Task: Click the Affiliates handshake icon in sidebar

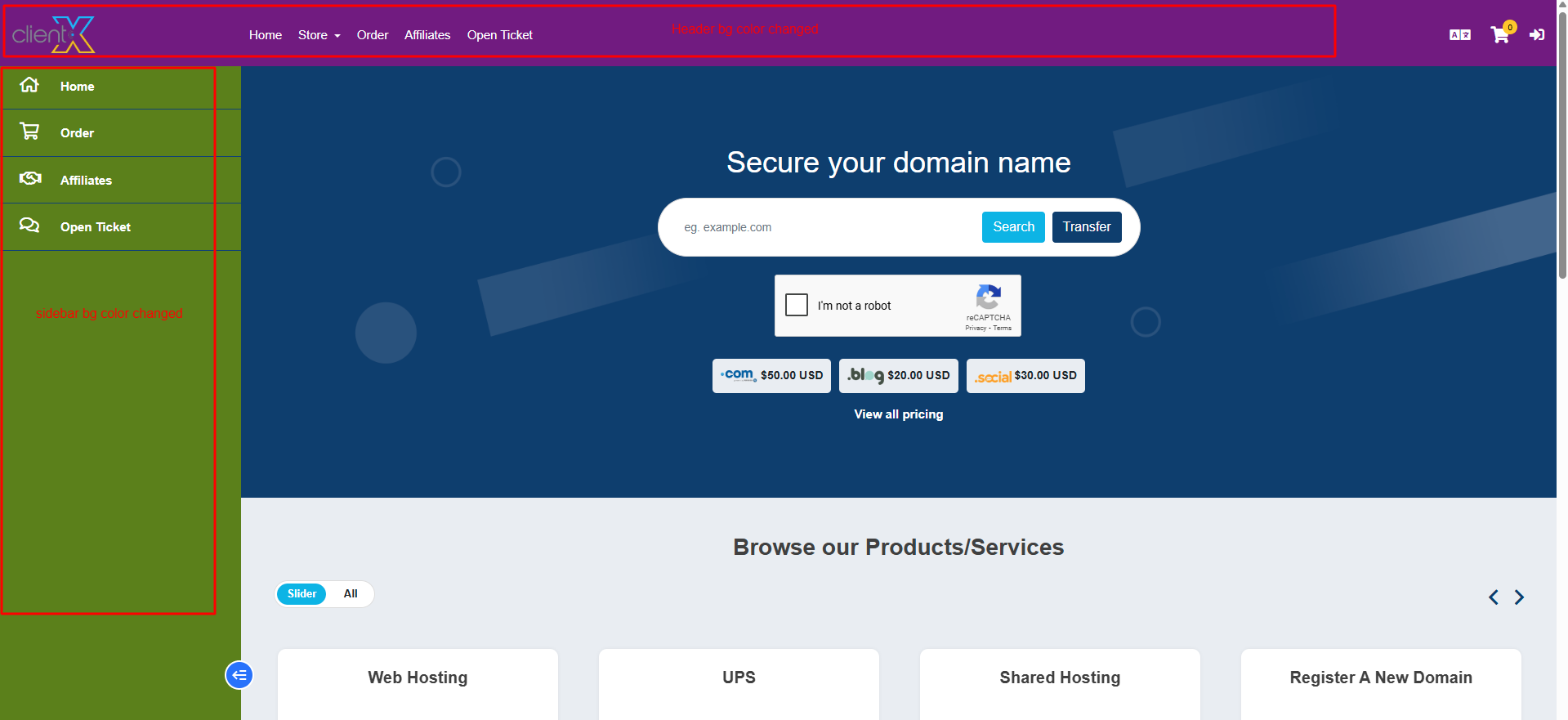Action: [30, 178]
